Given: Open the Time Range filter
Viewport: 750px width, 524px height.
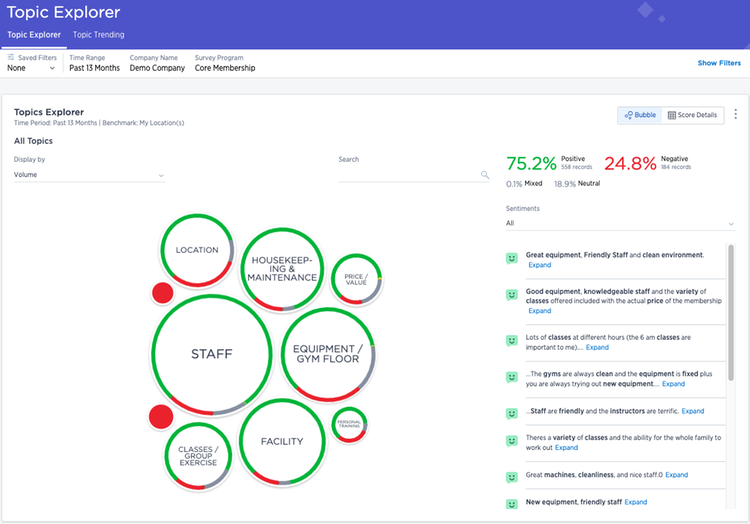Looking at the screenshot, I should point(94,63).
